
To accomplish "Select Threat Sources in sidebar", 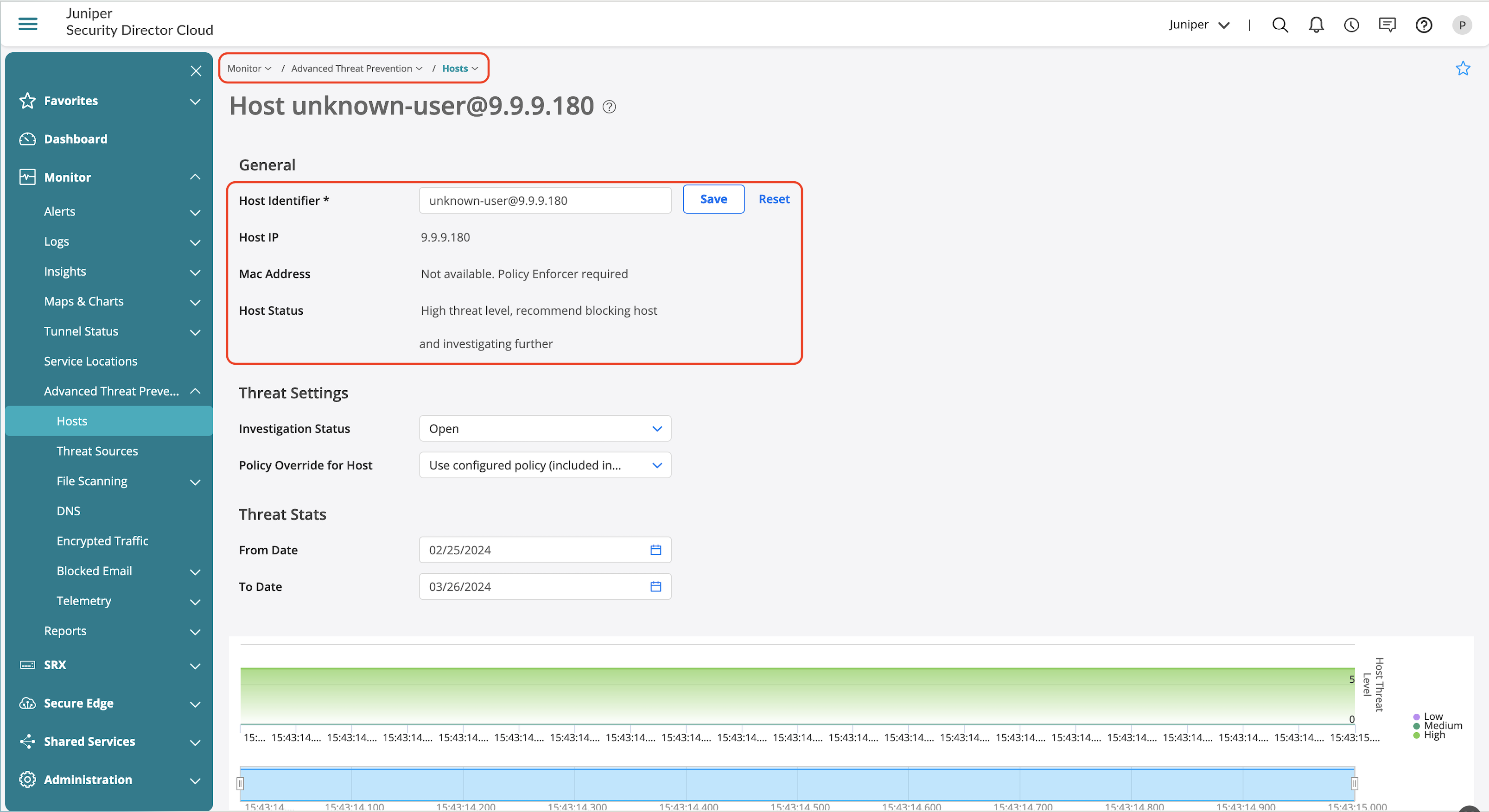I will point(97,451).
